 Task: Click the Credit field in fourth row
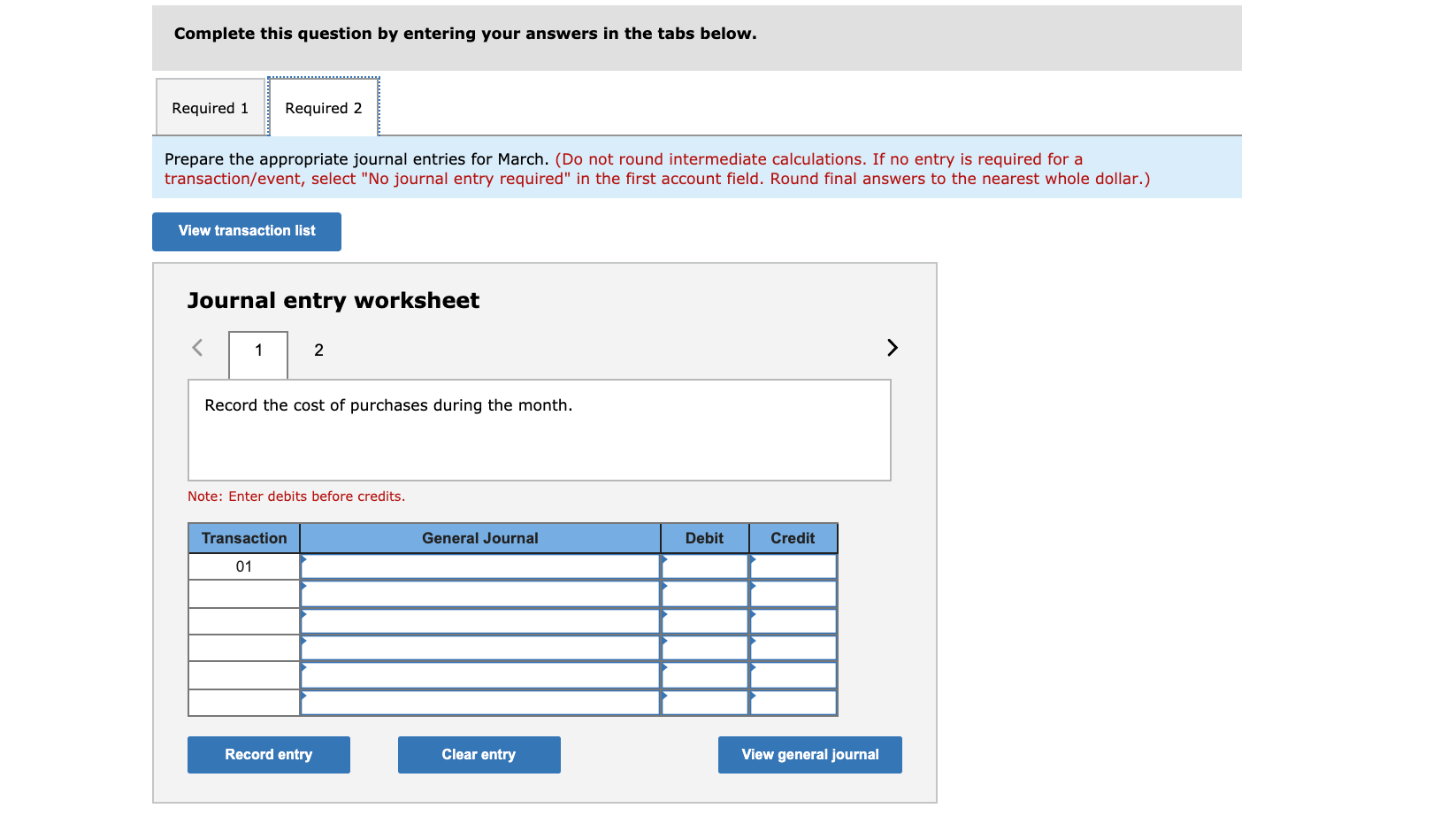click(x=793, y=648)
